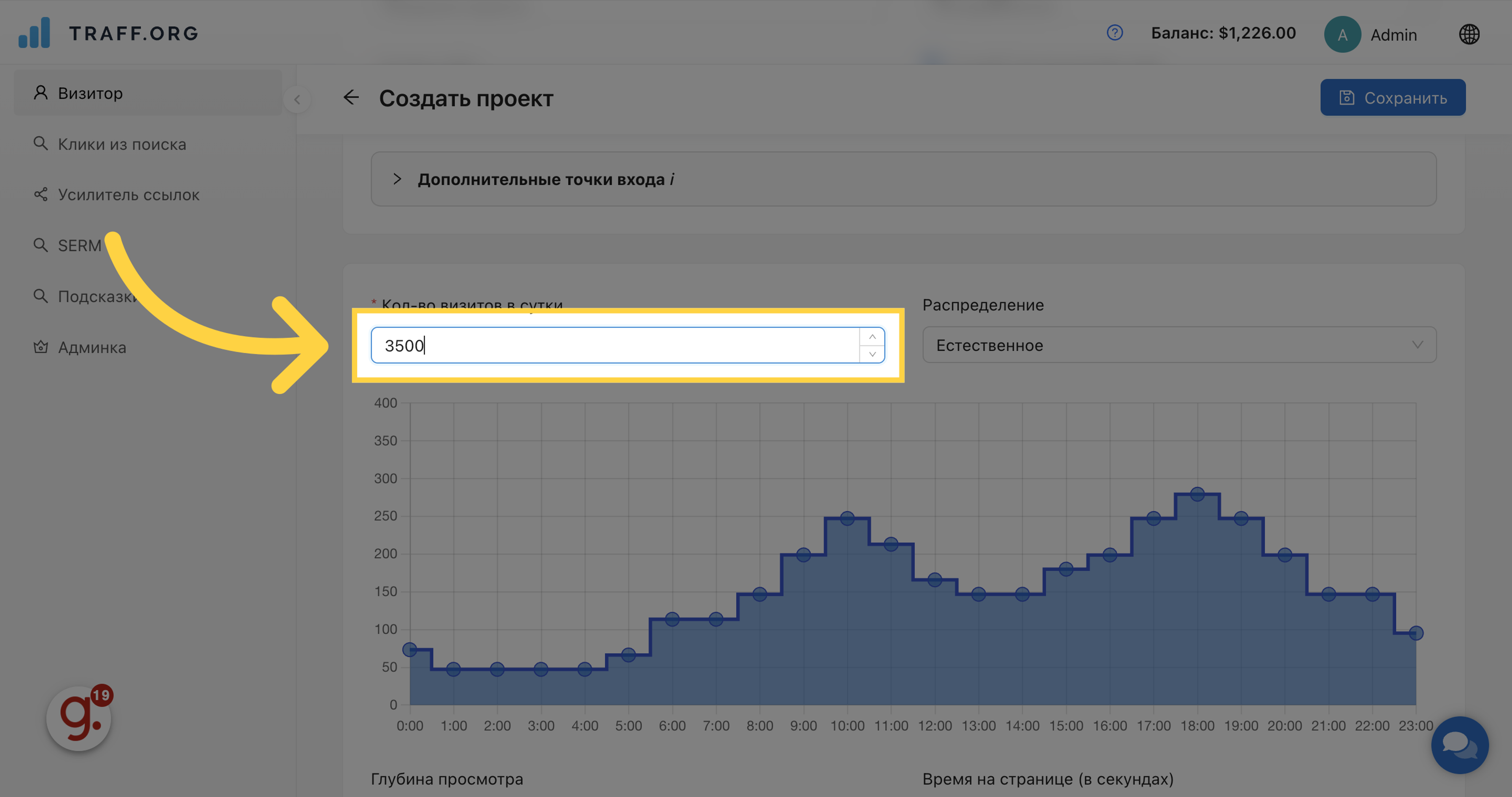Screen dimensions: 1512x797
Task: Click the Admin avatar circle
Action: [x=1342, y=35]
